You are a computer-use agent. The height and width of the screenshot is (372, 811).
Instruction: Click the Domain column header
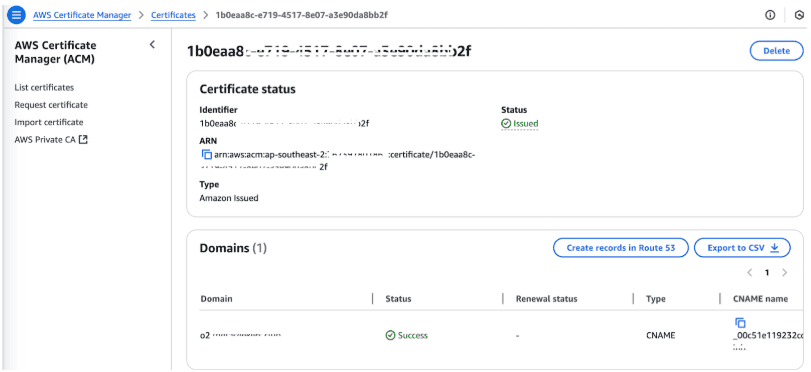(x=216, y=299)
